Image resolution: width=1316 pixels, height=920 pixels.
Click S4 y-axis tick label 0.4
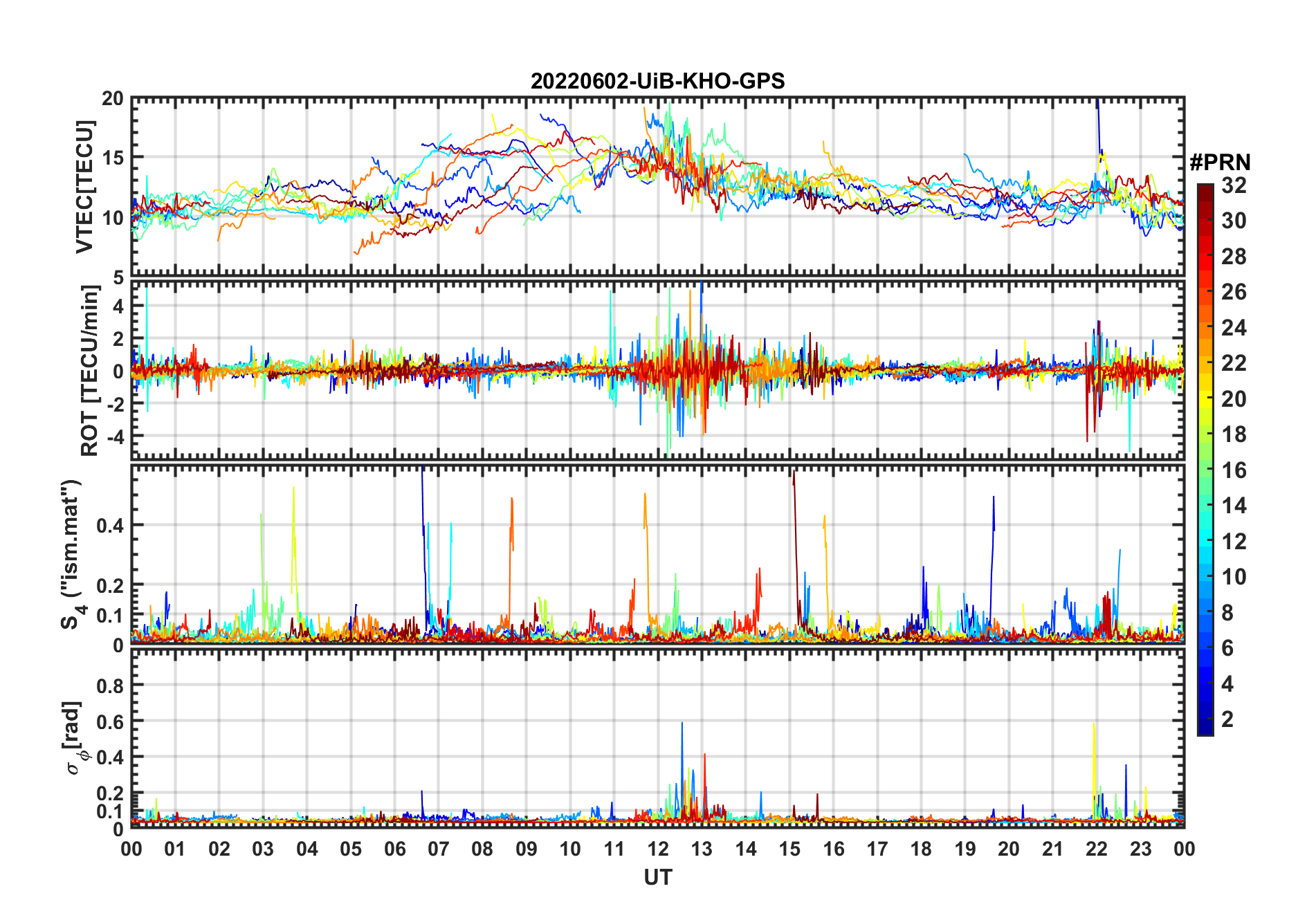pos(111,525)
